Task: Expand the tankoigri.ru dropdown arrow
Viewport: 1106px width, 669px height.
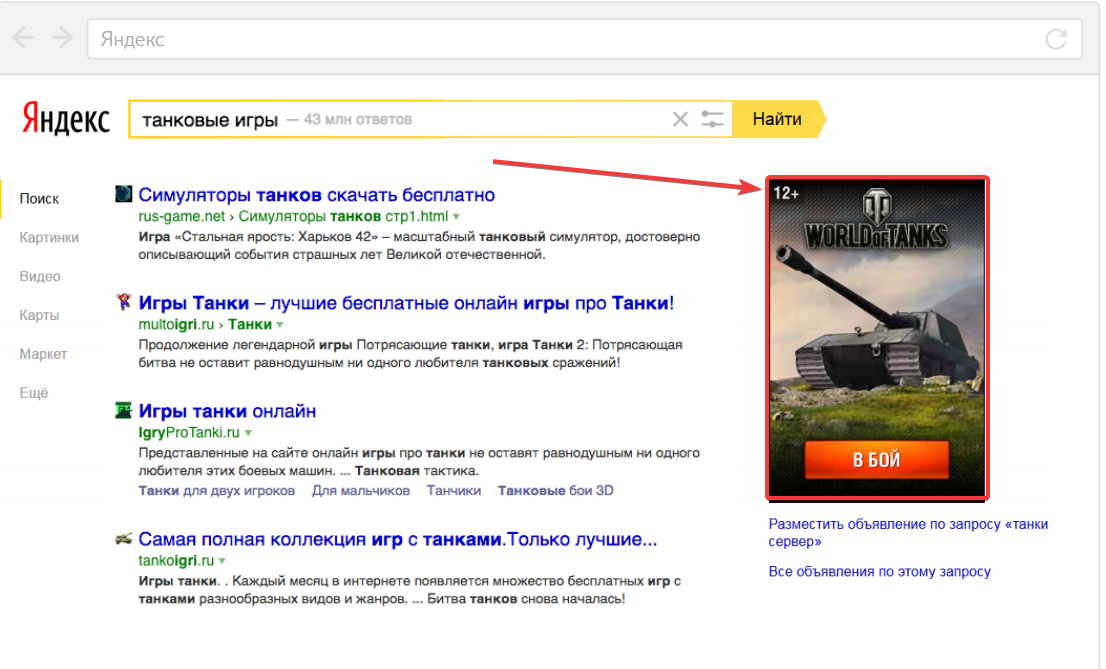Action: coord(222,561)
